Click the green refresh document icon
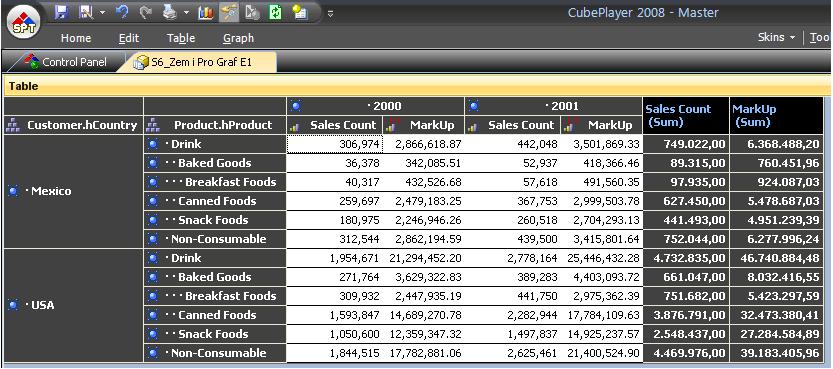Screen dimensions: 833x369 tap(275, 12)
